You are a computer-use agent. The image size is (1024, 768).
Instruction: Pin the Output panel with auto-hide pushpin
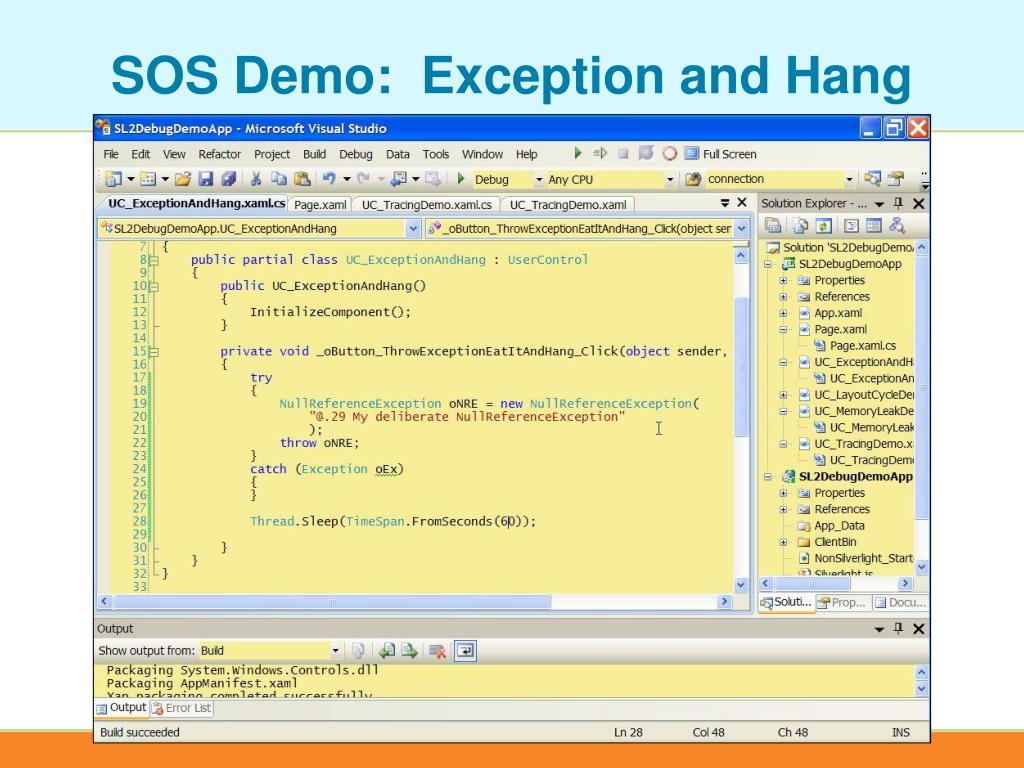click(x=899, y=628)
